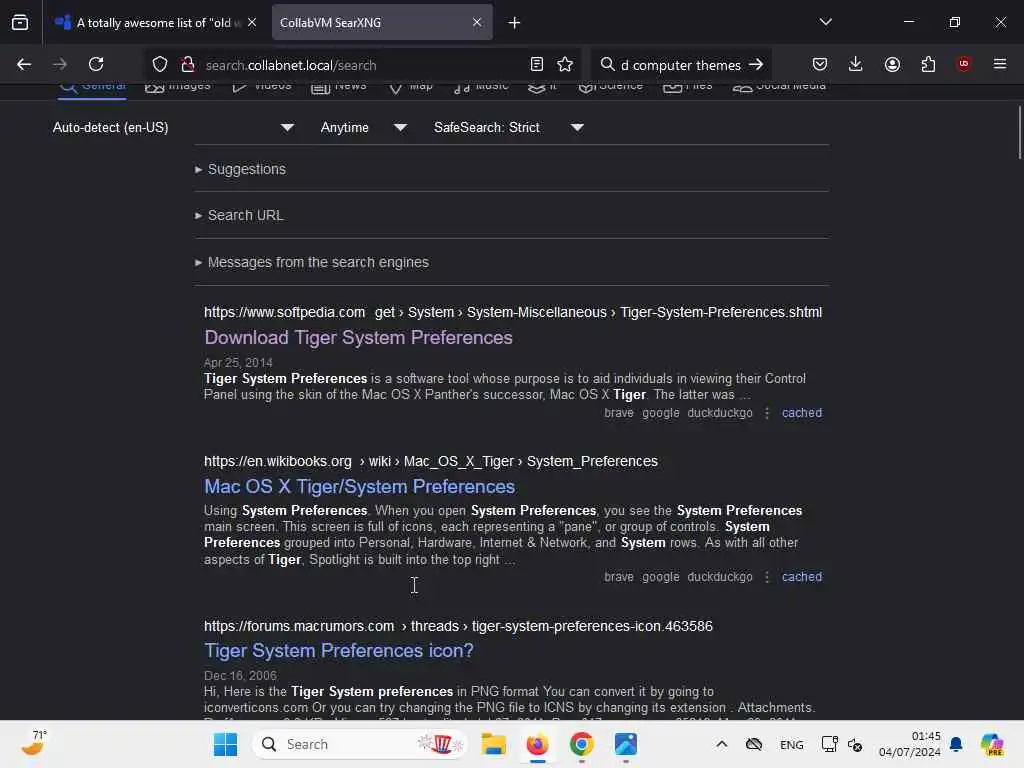Bookmark this page with the star icon
This screenshot has width=1024, height=768.
click(x=565, y=64)
